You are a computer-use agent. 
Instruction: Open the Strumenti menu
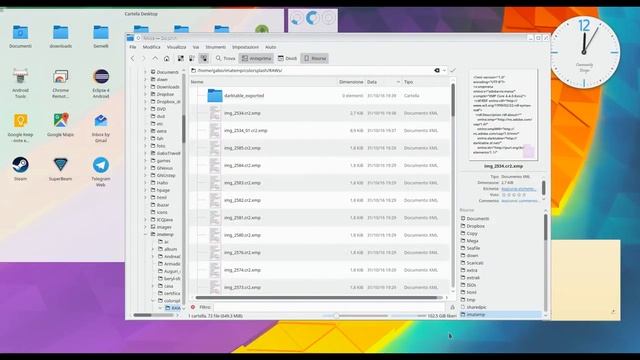(216, 47)
